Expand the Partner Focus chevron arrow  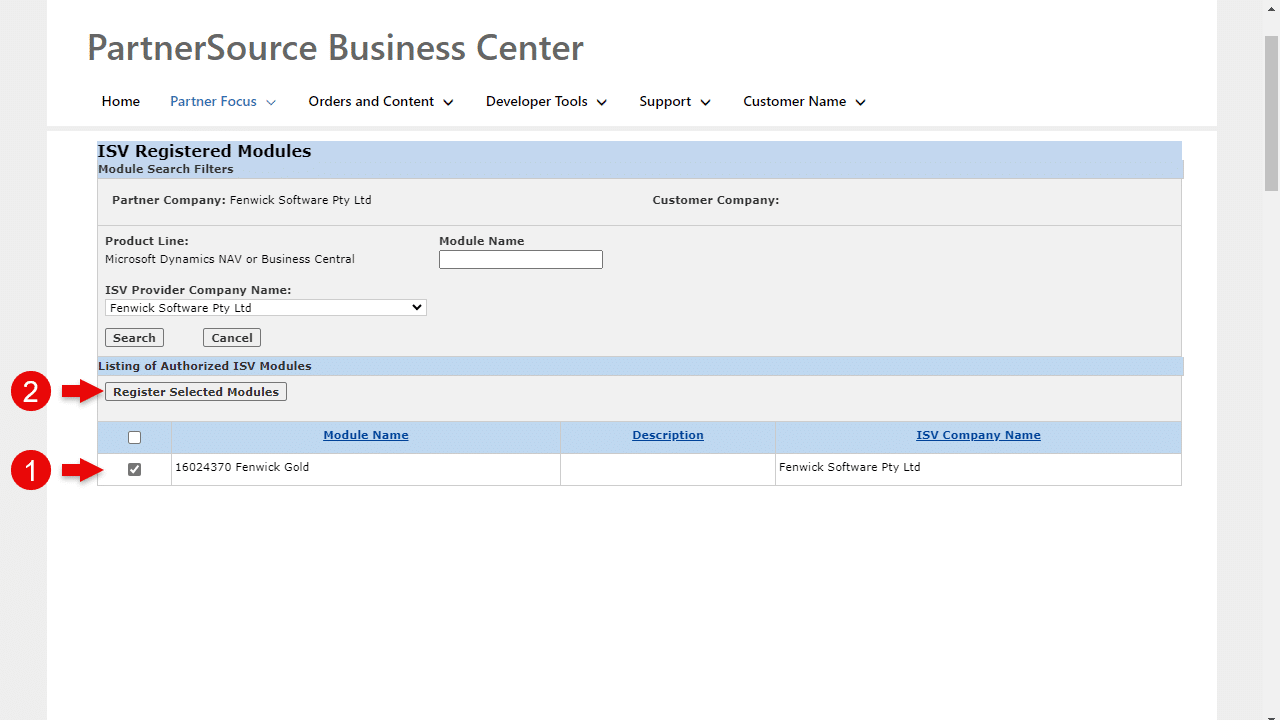coord(271,102)
